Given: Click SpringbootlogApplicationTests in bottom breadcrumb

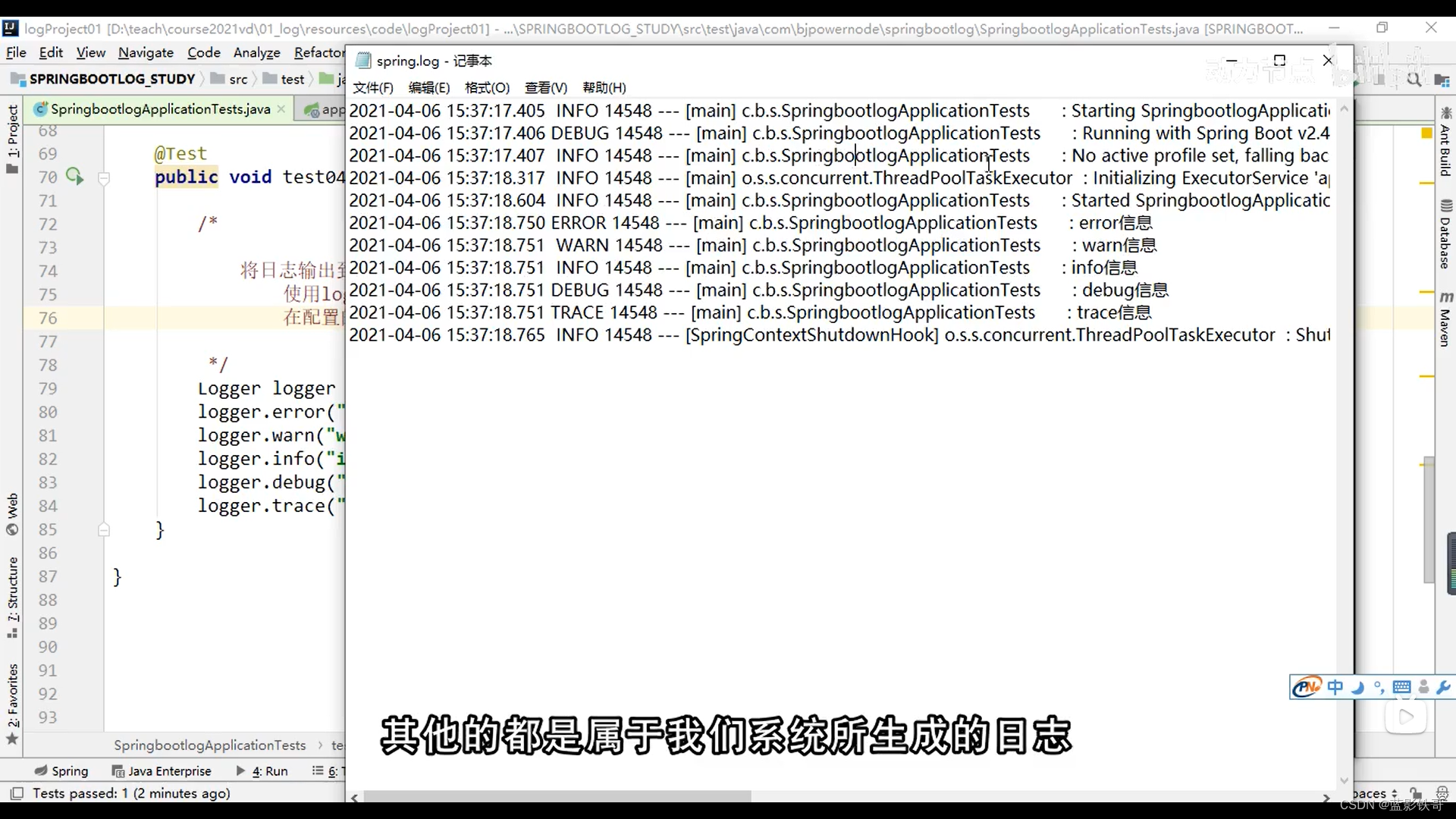Looking at the screenshot, I should pos(210,745).
